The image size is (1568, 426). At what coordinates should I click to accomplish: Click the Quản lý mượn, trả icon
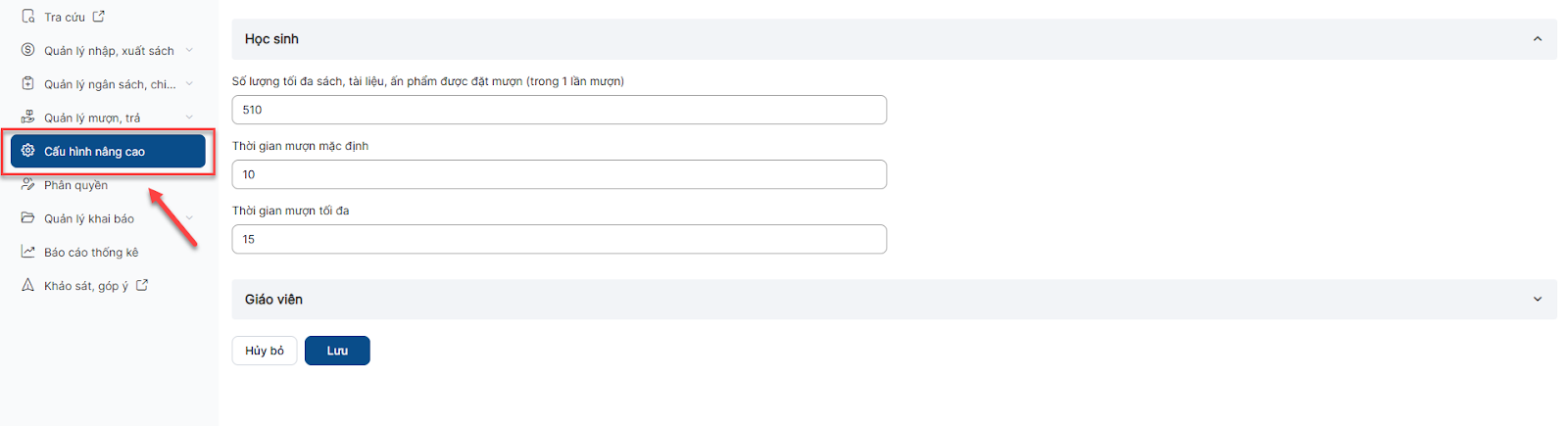(28, 118)
